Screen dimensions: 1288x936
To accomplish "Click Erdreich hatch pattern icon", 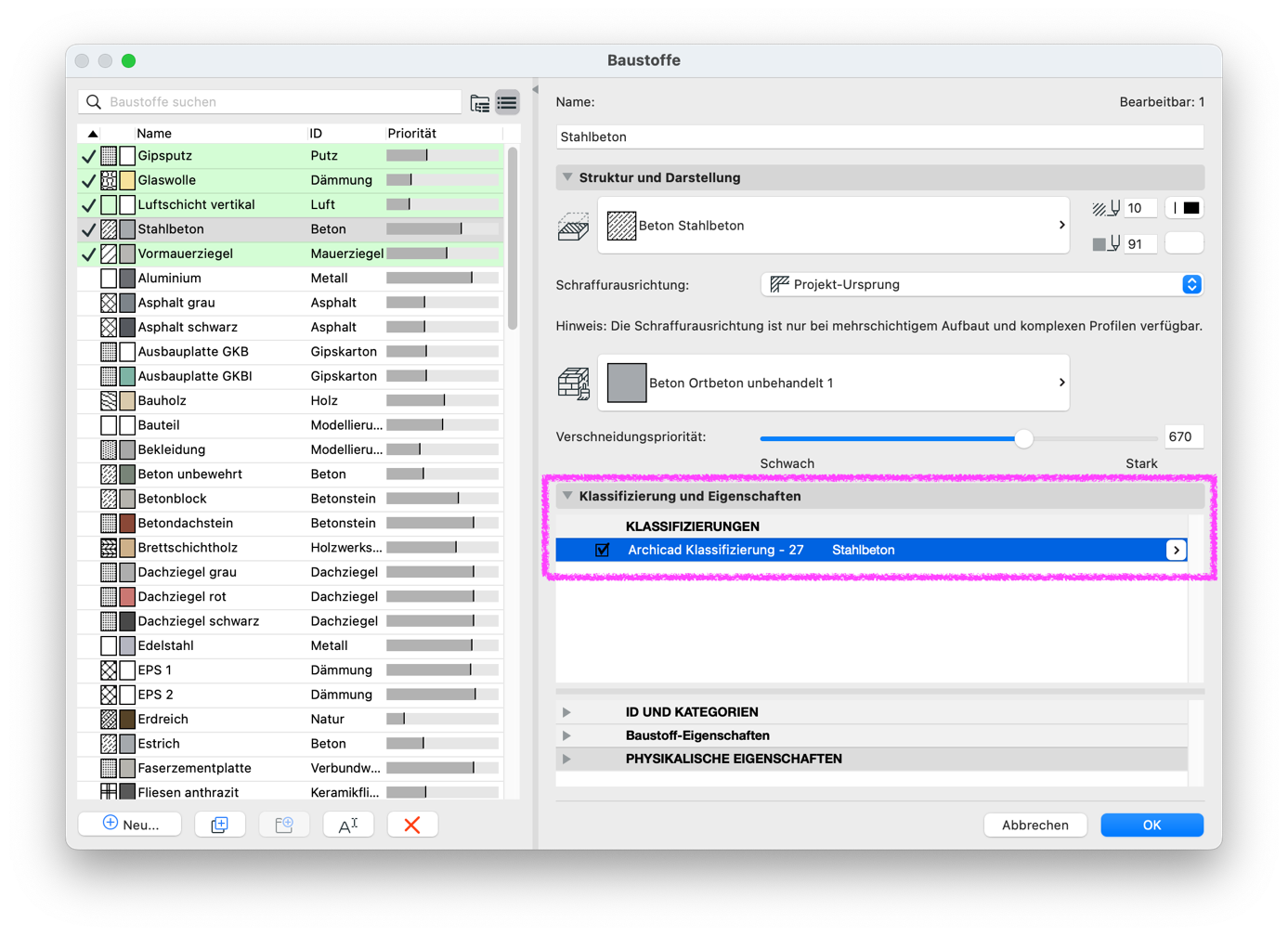I will pos(109,719).
